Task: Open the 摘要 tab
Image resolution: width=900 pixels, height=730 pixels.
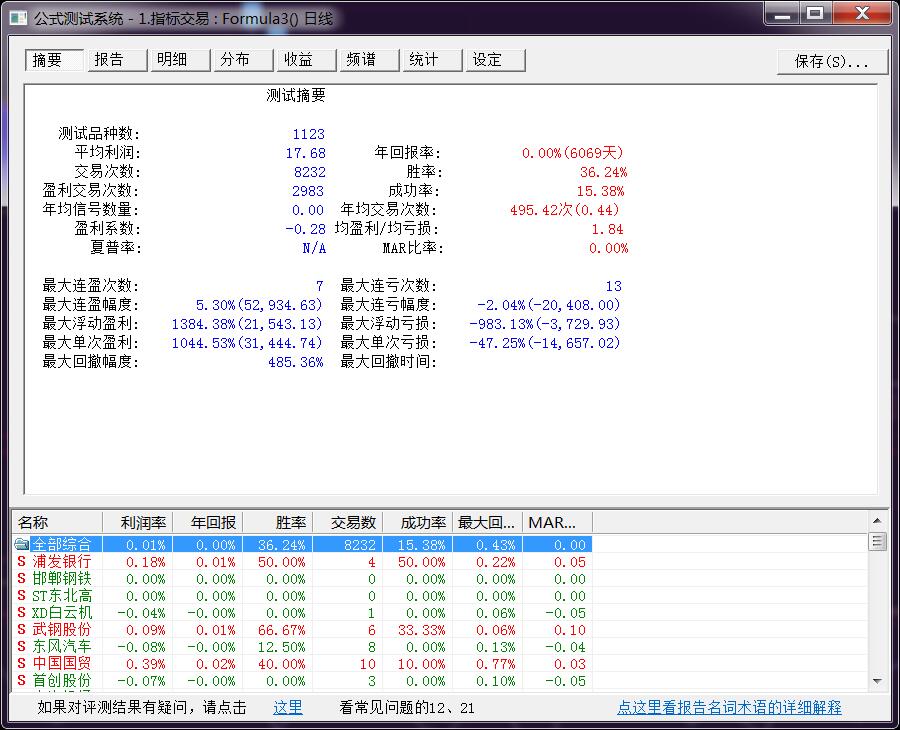Action: pyautogui.click(x=55, y=60)
